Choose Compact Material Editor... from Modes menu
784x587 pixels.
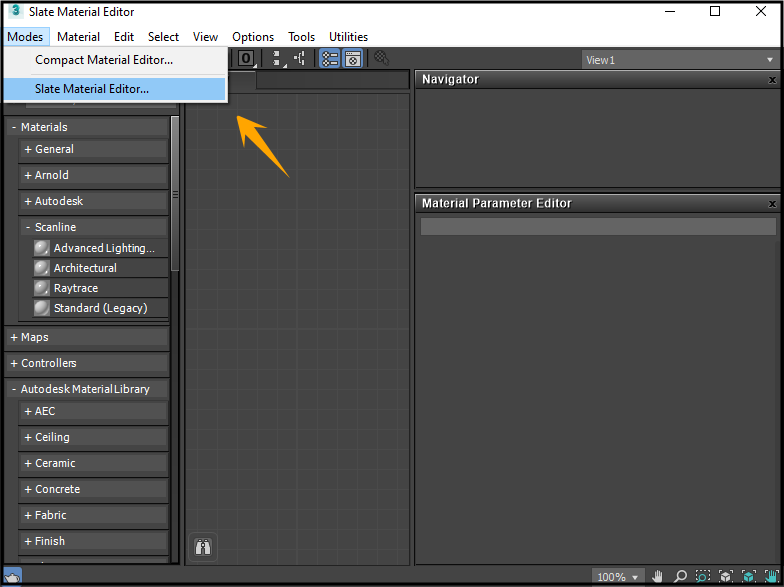tap(116, 60)
